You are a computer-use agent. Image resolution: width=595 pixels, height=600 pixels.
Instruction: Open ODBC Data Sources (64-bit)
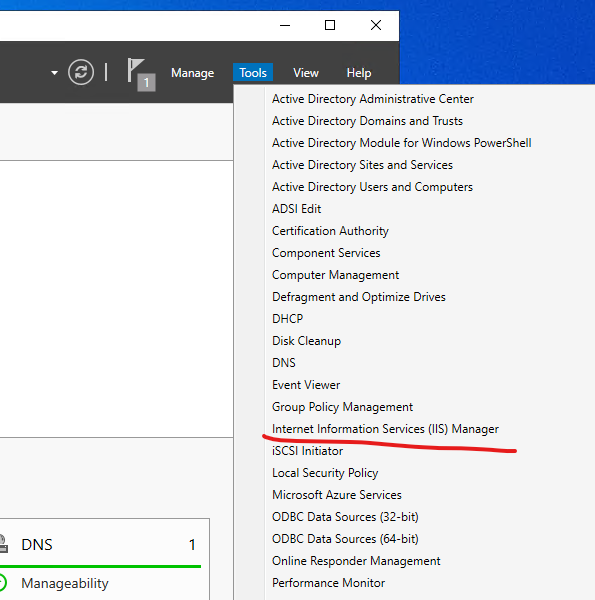coord(345,539)
